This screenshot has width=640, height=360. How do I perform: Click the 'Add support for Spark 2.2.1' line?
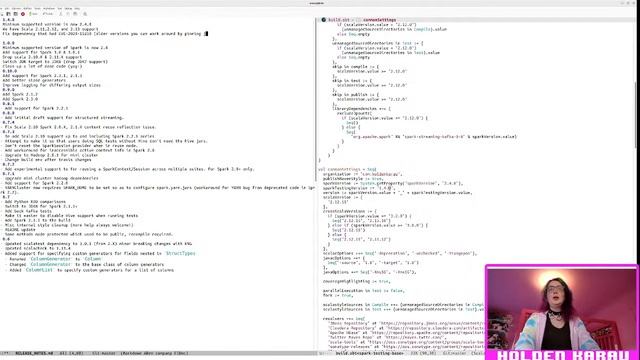click(36, 108)
